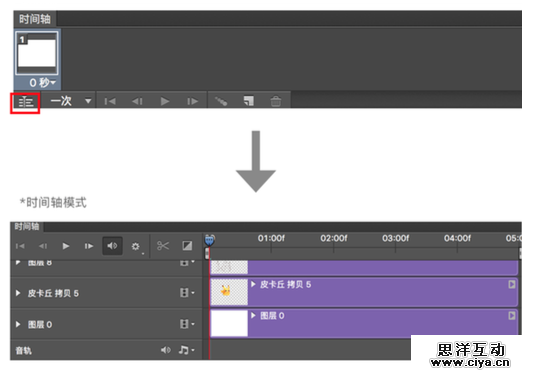Go to previous frame in frame animation panel
539x378 pixels.
138,101
